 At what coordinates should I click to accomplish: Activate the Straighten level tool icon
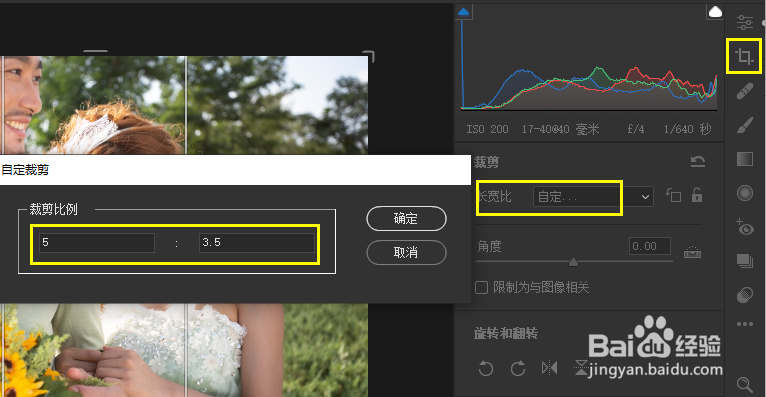pos(692,252)
